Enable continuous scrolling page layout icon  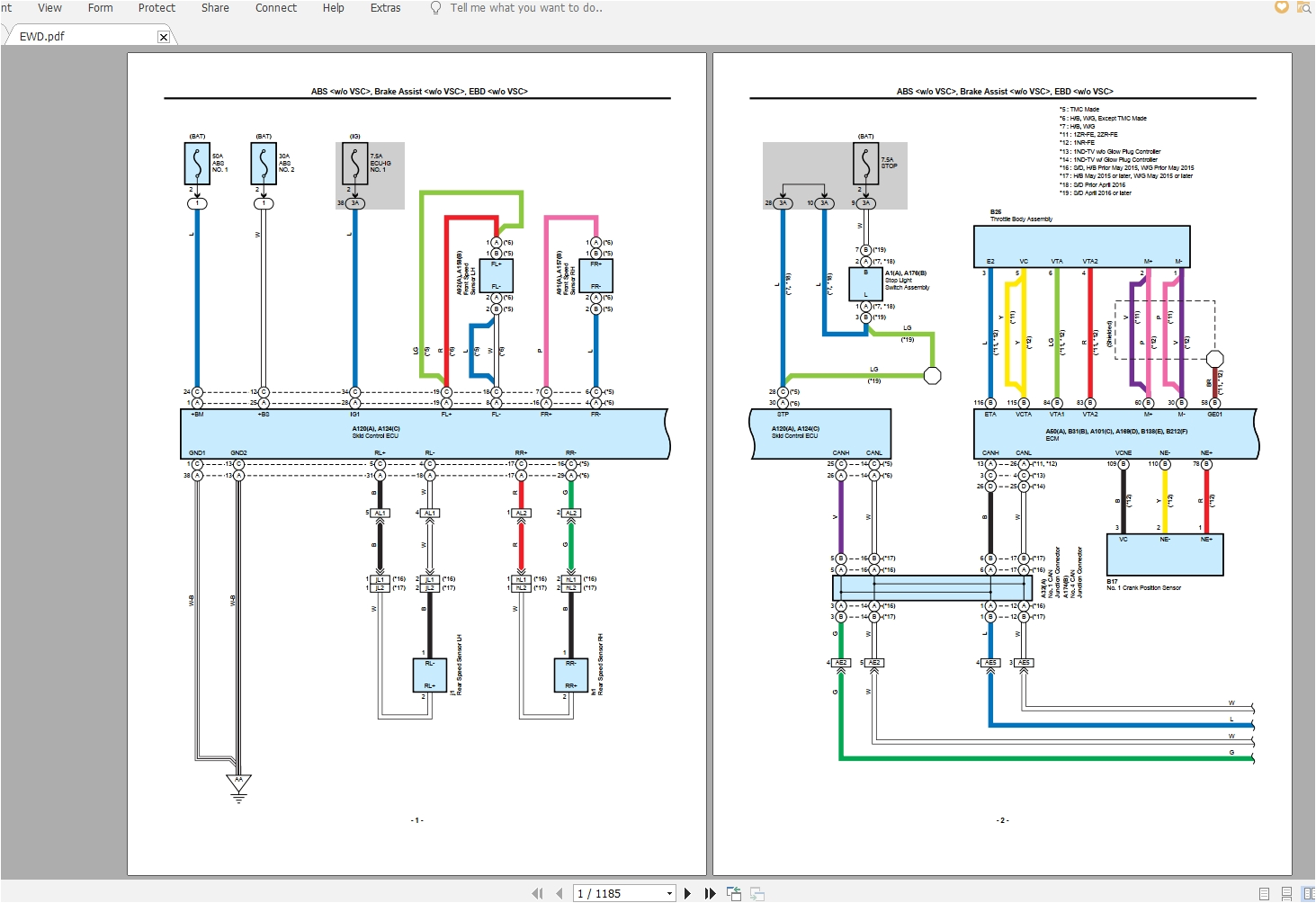click(1286, 893)
